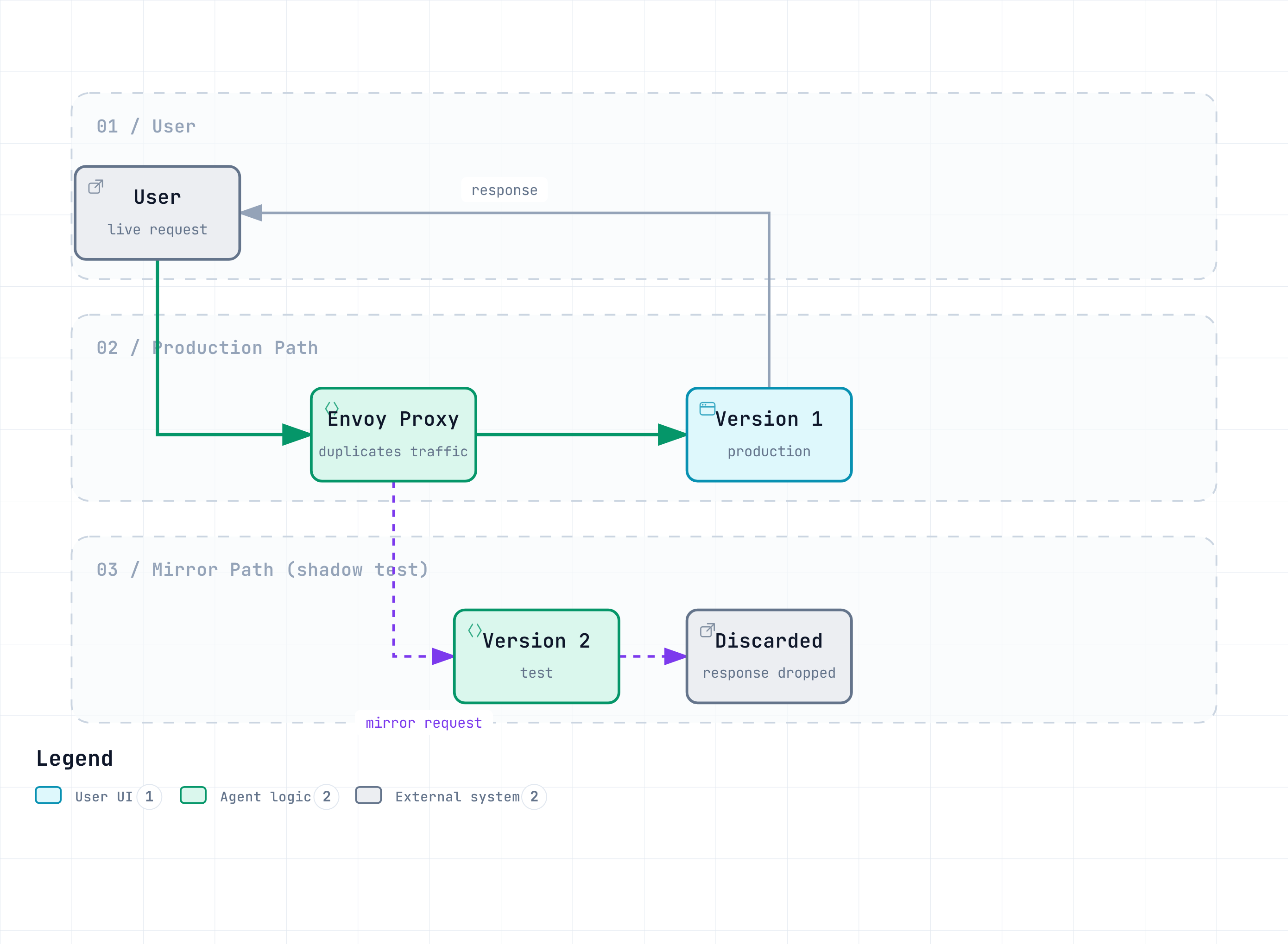
Task: Click the 'test' subtitle under Version 2
Action: pos(536,673)
